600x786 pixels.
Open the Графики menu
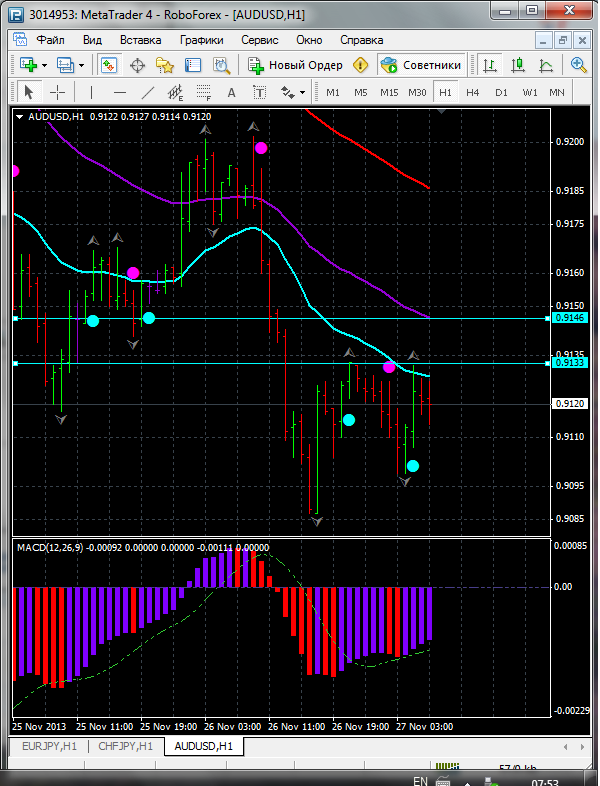202,40
